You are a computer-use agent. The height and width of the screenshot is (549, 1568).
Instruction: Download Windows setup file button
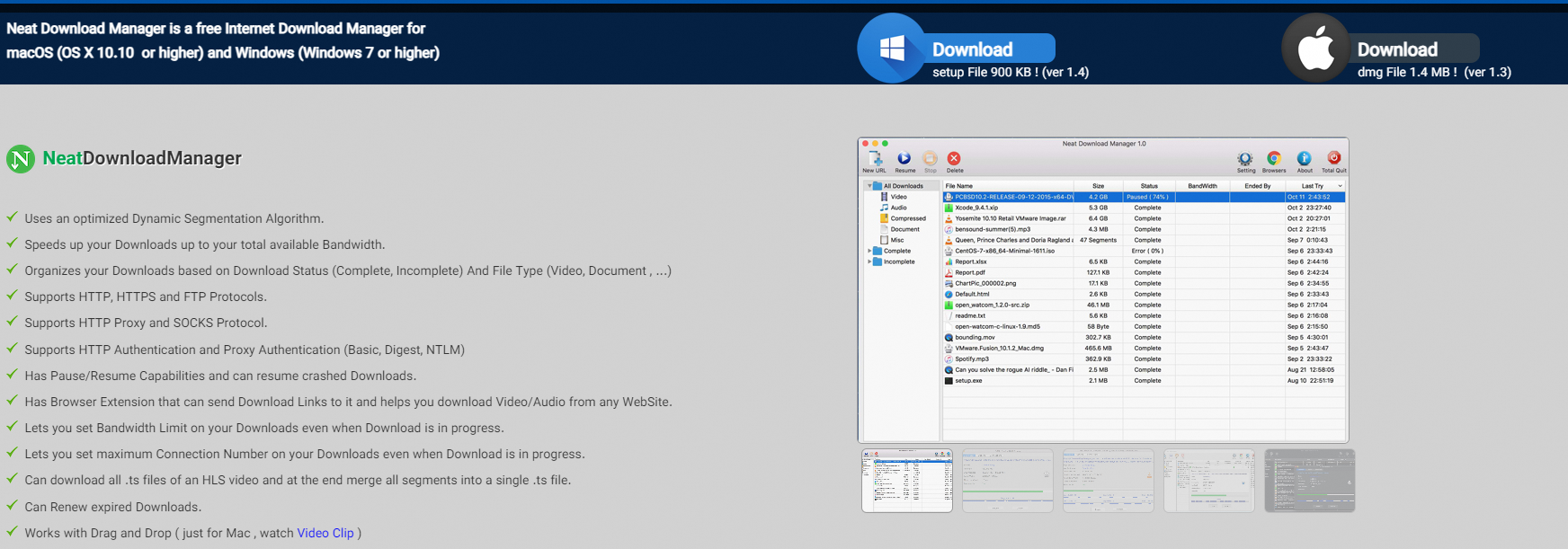(x=989, y=49)
